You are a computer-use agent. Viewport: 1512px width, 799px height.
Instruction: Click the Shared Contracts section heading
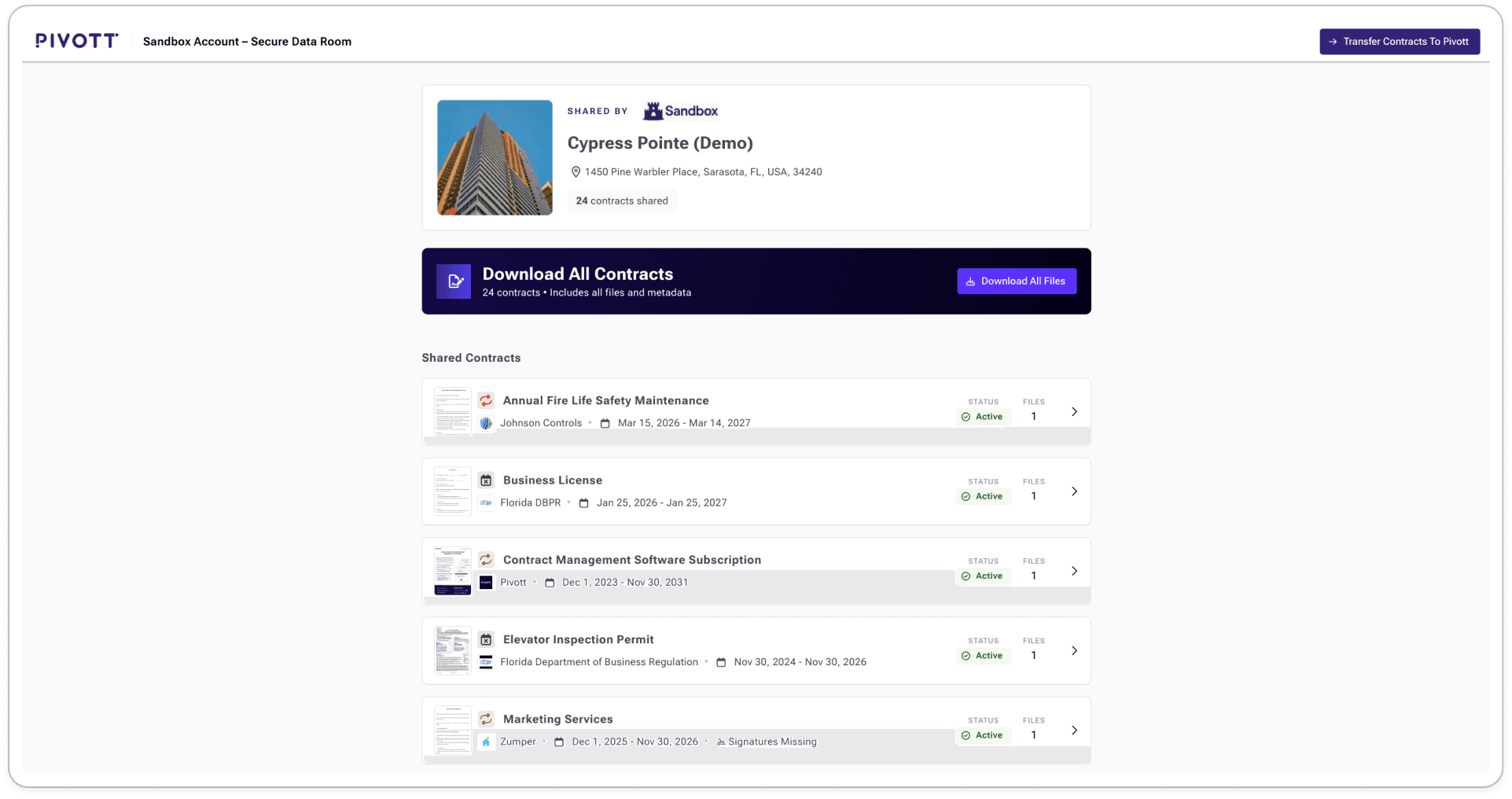pyautogui.click(x=471, y=358)
